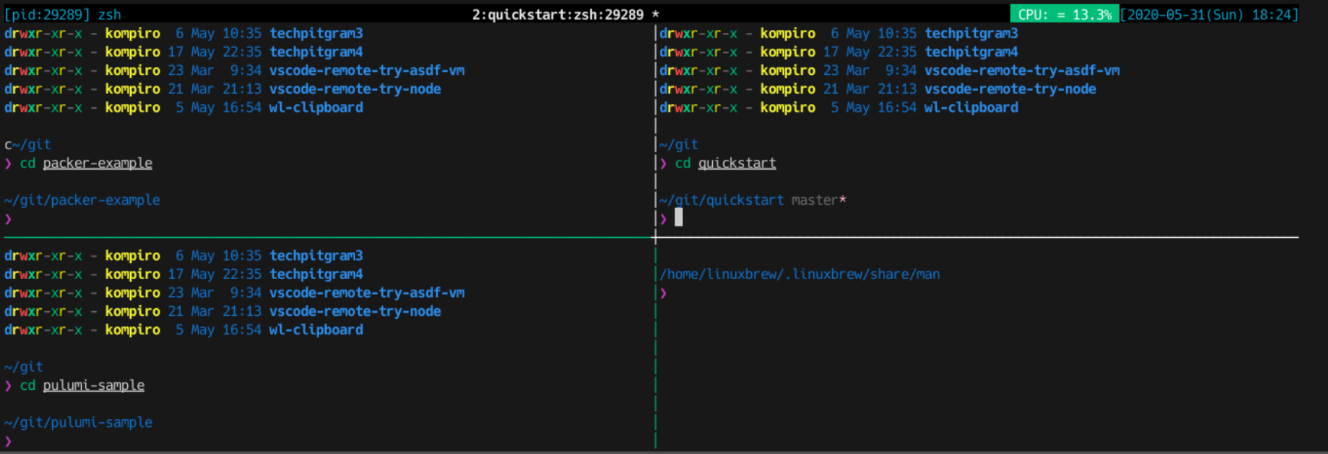Select techpitgram3 in the top-right pane
The width and height of the screenshot is (1328, 454).
[x=971, y=33]
